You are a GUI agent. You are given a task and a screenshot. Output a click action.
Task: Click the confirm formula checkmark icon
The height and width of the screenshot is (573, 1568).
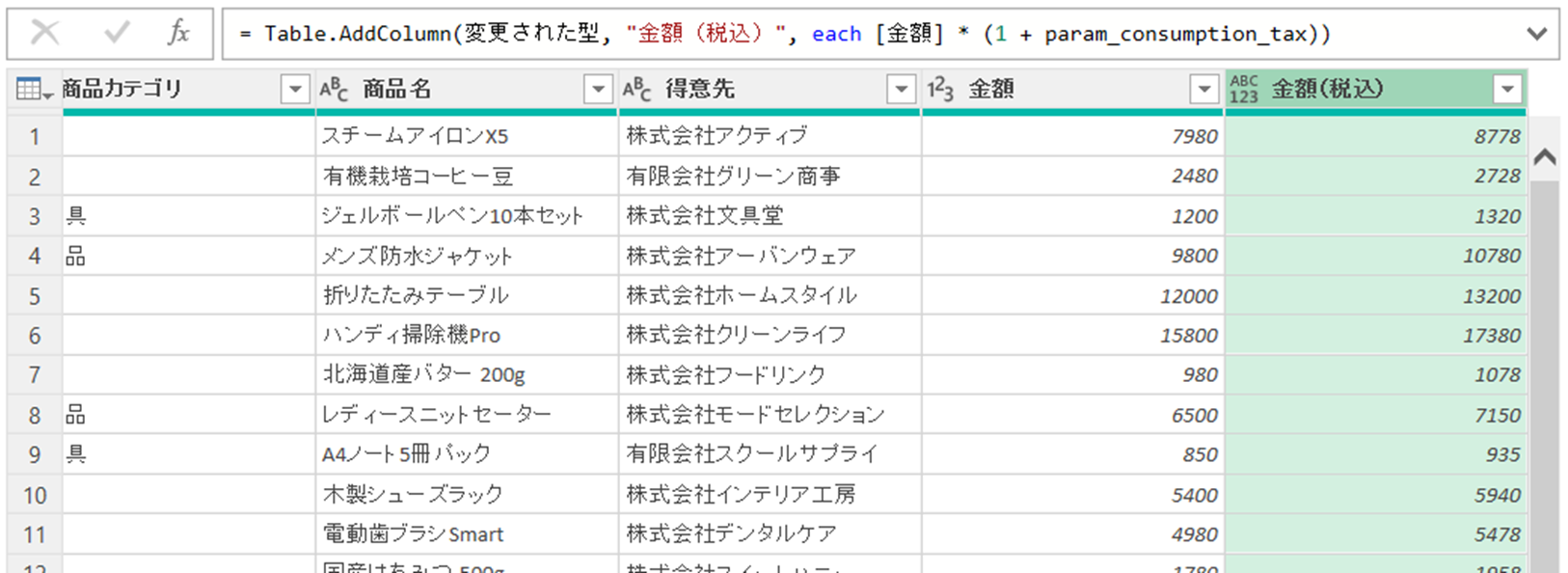click(x=117, y=34)
